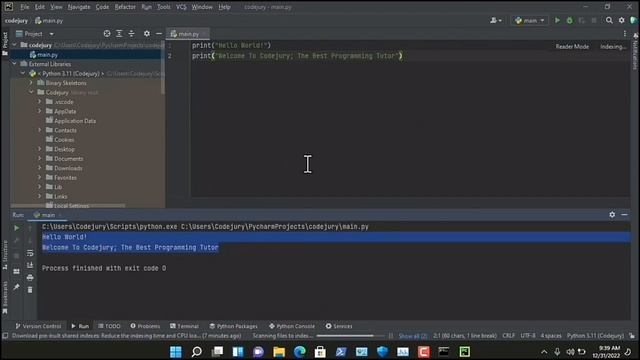Hide the Run panel with minus icon
Screen dimensions: 640x360
pos(624,214)
